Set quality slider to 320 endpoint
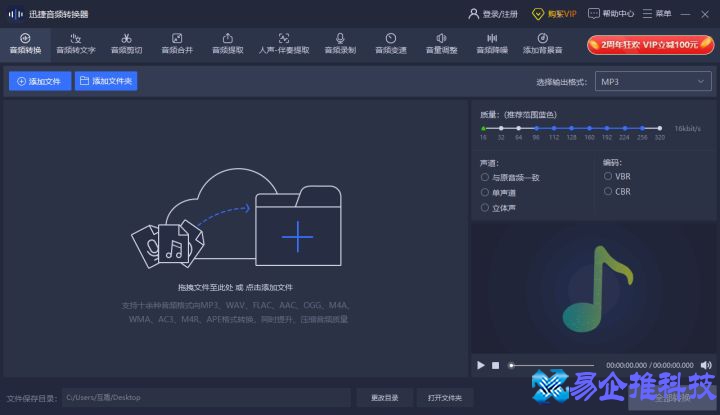720x415 pixels. pyautogui.click(x=659, y=129)
